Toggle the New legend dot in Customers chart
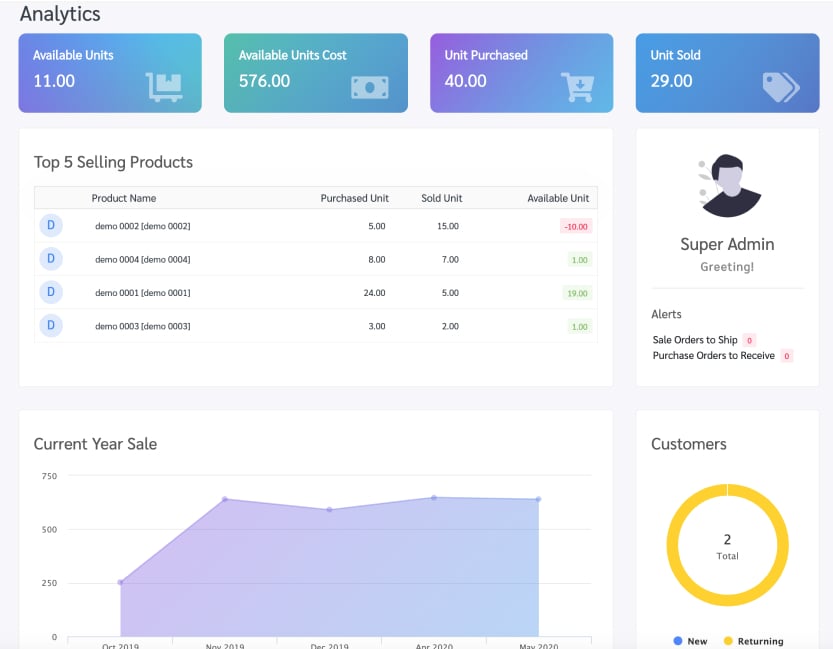The width and height of the screenshot is (833, 649). pos(678,641)
